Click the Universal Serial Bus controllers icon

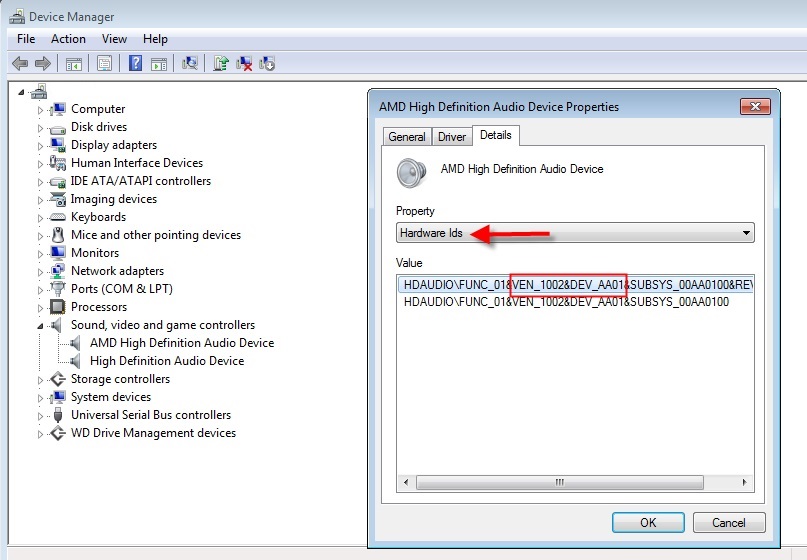tap(58, 415)
